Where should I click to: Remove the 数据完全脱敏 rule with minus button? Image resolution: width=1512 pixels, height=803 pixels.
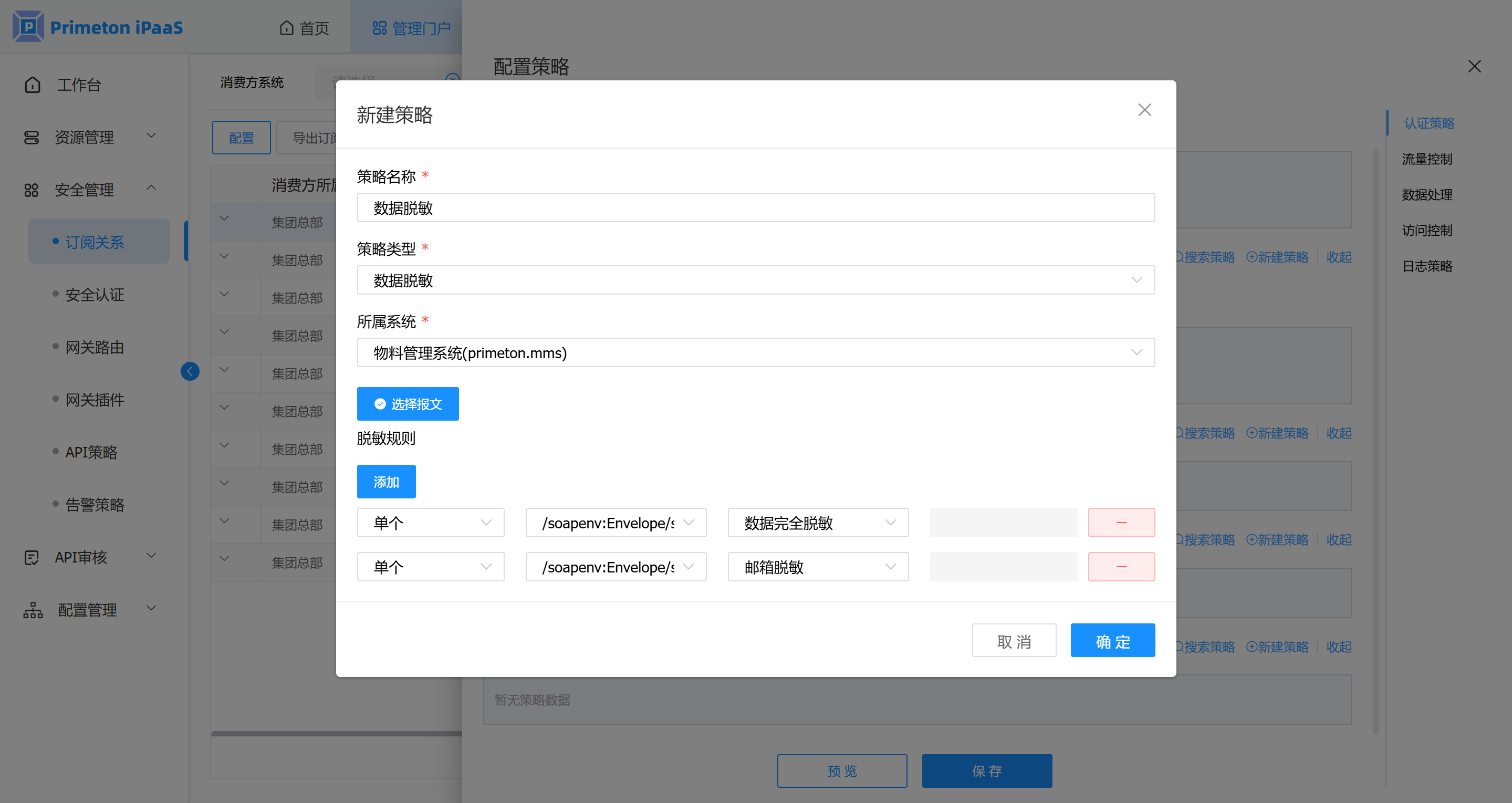[x=1121, y=523]
